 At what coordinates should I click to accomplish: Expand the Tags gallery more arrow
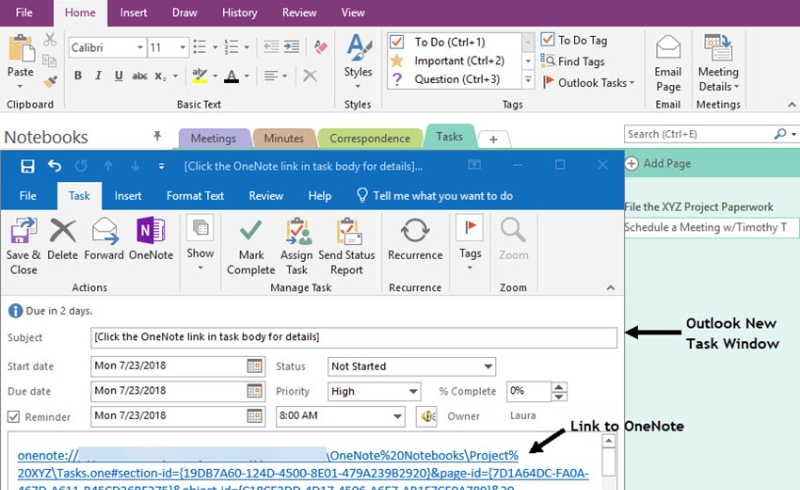(528, 79)
